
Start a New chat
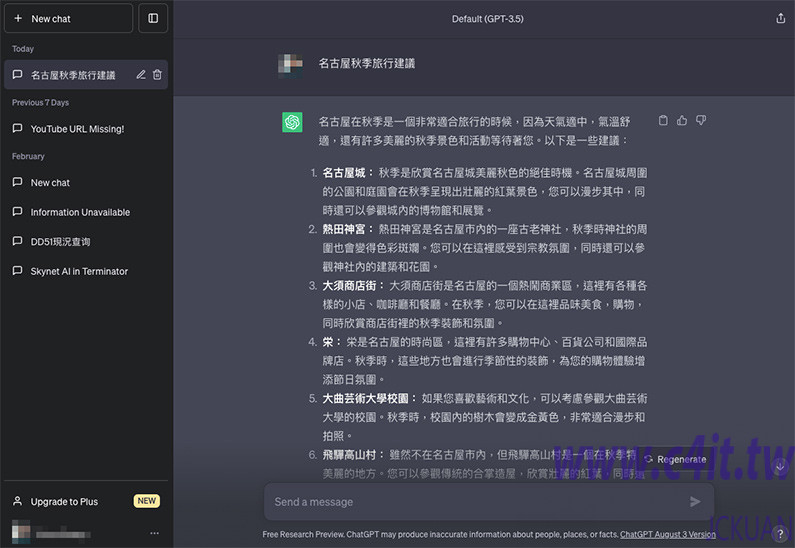click(68, 18)
